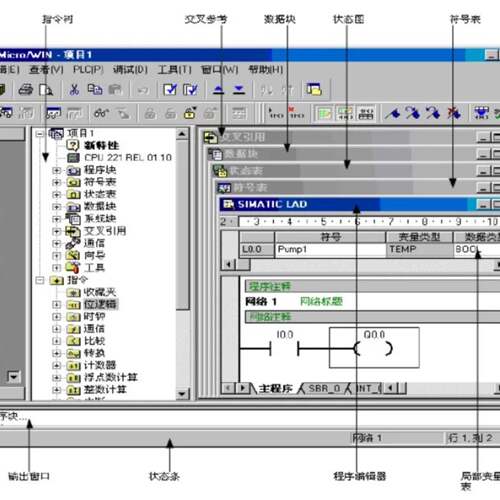
Task: Toggle symbol information table toolbar button
Action: 366,113
